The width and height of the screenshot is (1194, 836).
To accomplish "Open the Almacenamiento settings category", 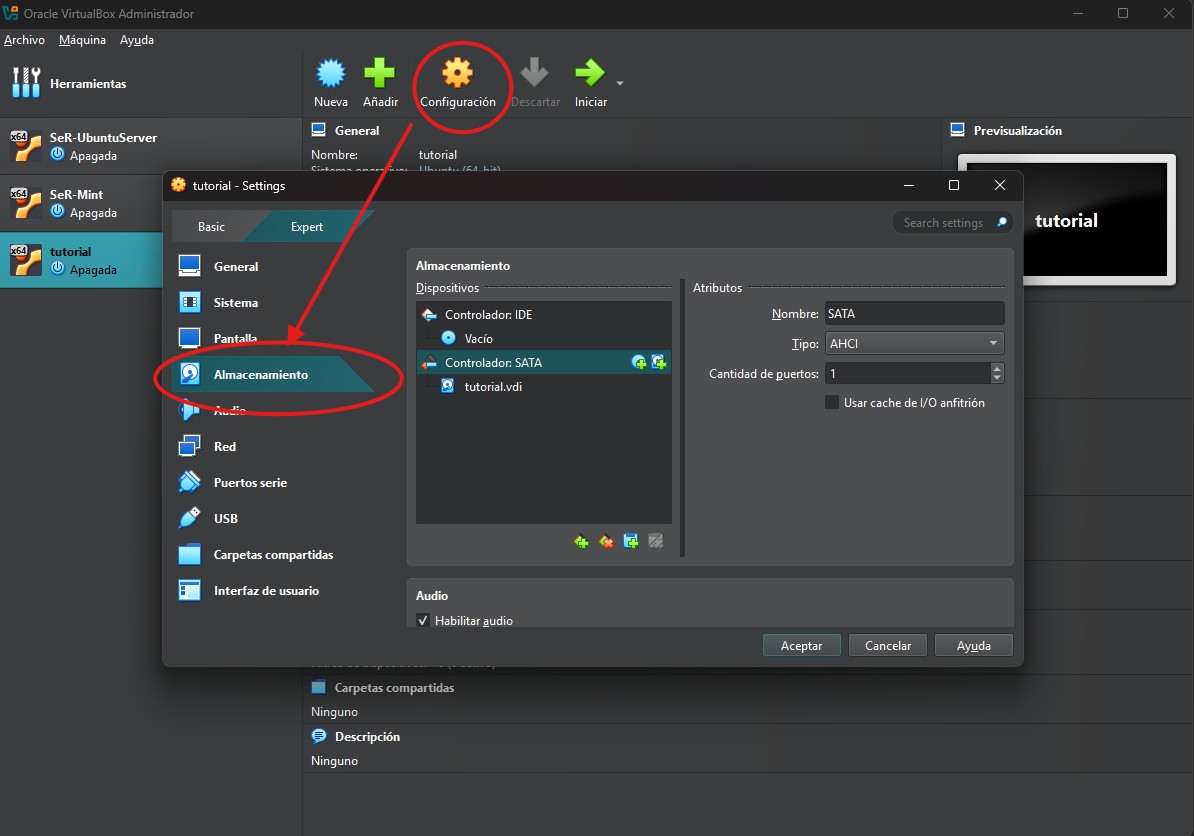I will (260, 375).
